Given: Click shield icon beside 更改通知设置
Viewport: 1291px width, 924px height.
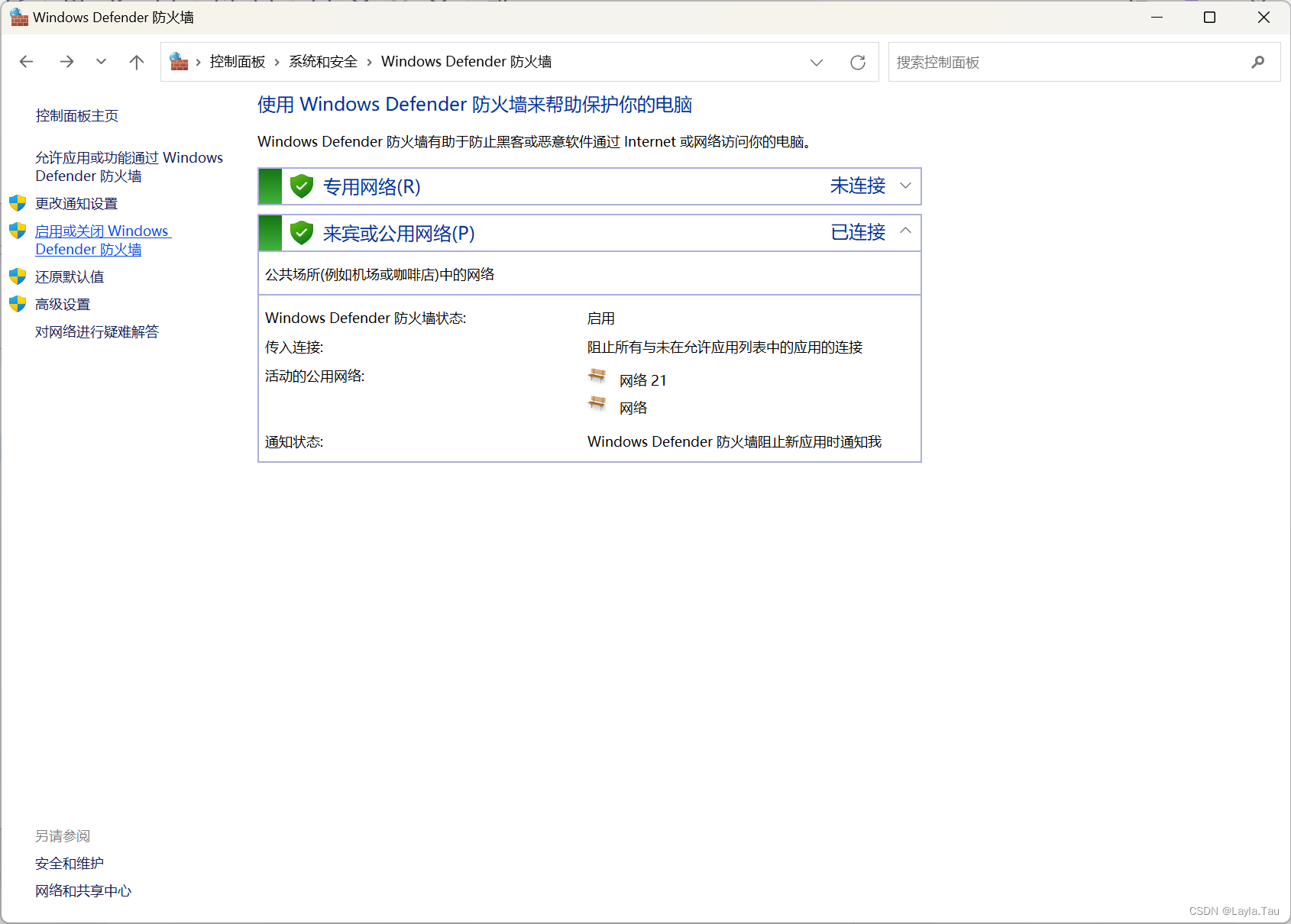Looking at the screenshot, I should pos(18,203).
